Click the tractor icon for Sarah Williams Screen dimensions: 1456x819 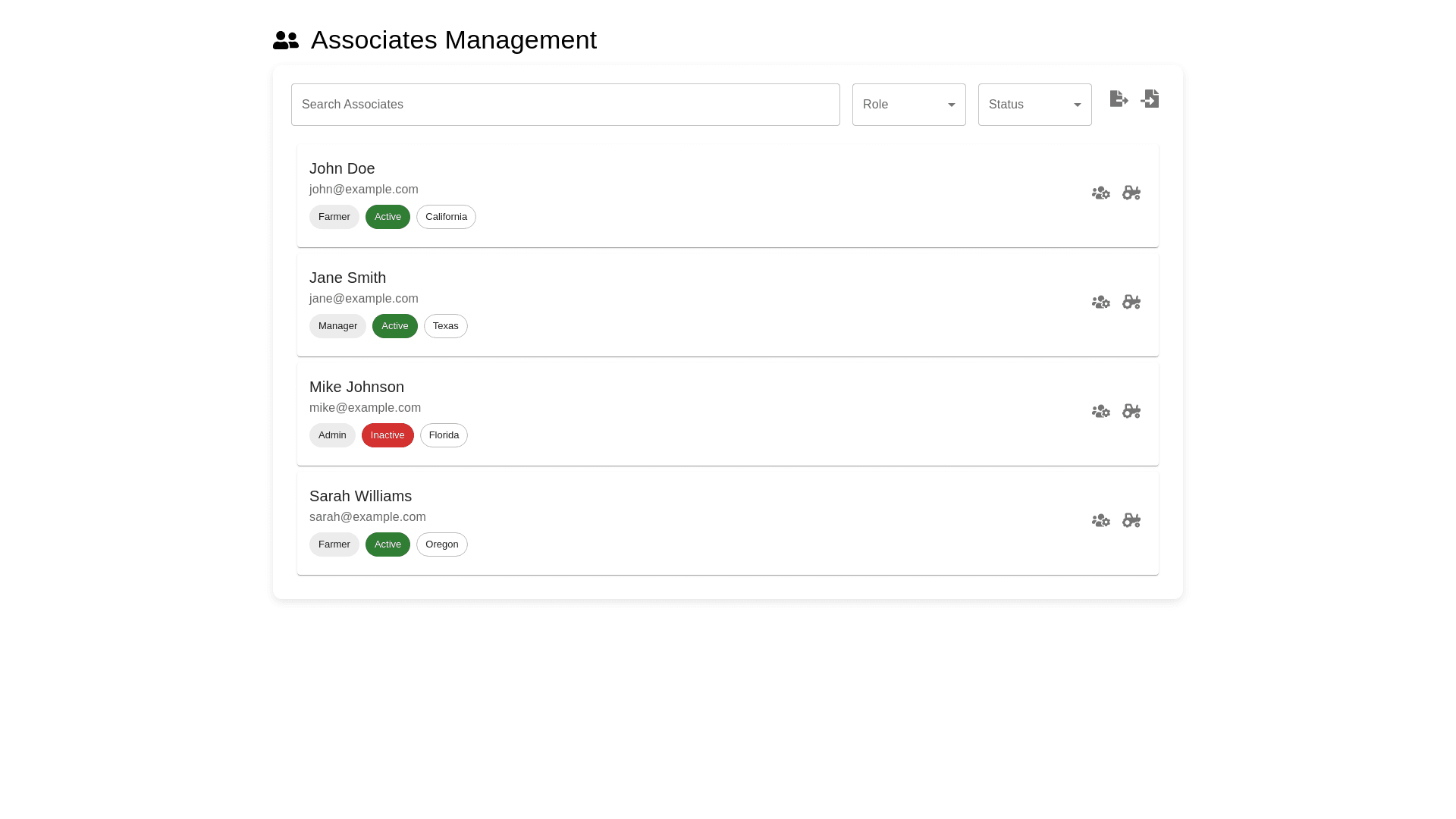point(1131,521)
